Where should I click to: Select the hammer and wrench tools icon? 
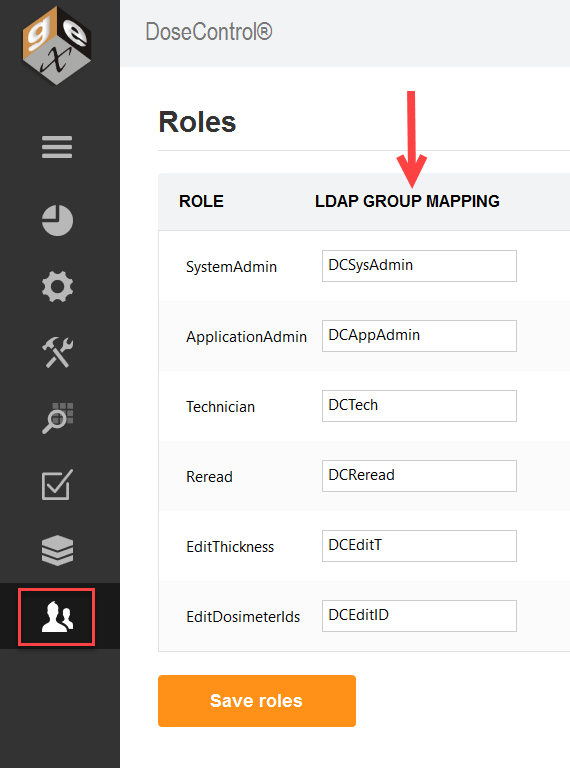57,352
